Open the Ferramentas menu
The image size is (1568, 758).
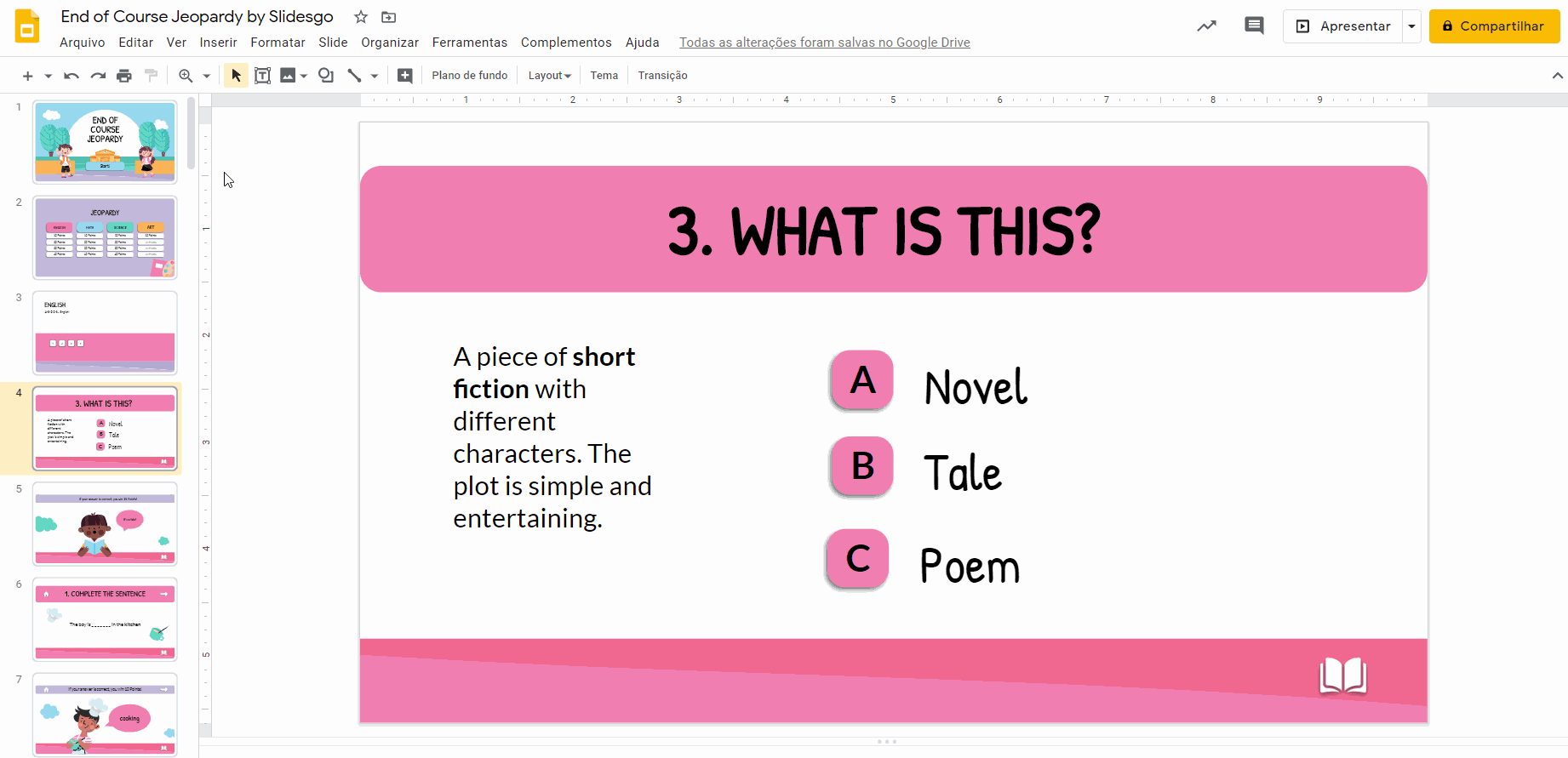[470, 43]
